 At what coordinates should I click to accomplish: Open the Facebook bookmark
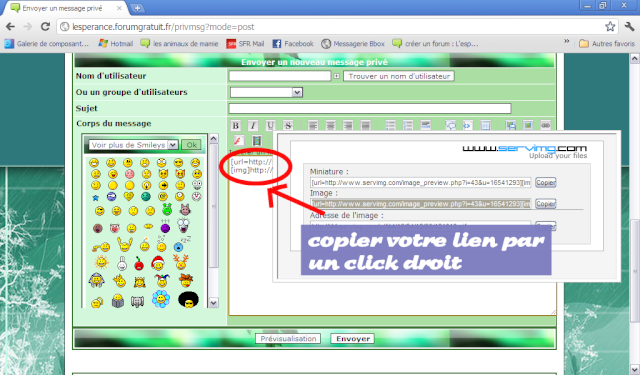click(293, 43)
